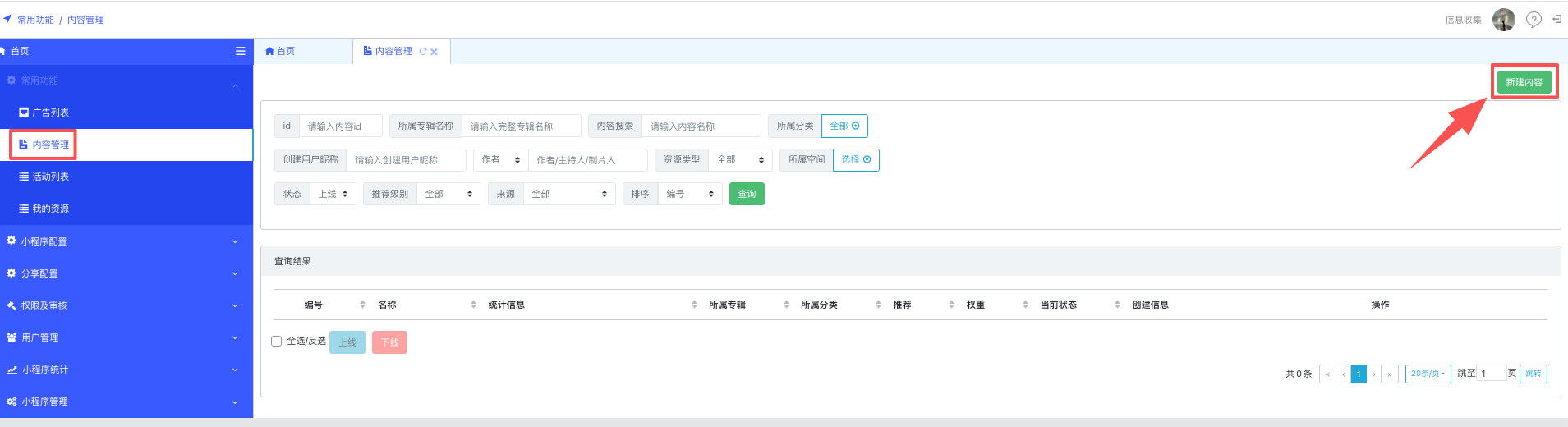The width and height of the screenshot is (1568, 427).
Task: Click the user avatar picture
Action: [1503, 20]
